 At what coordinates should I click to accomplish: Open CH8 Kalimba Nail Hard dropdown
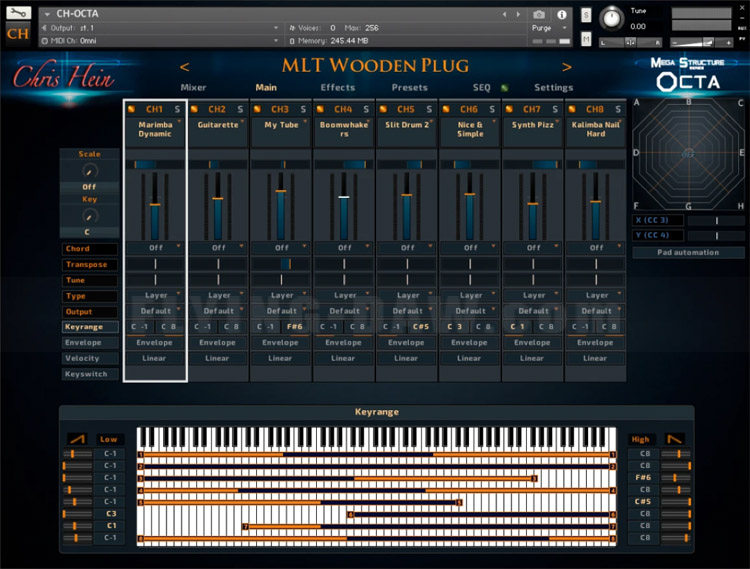pos(596,130)
